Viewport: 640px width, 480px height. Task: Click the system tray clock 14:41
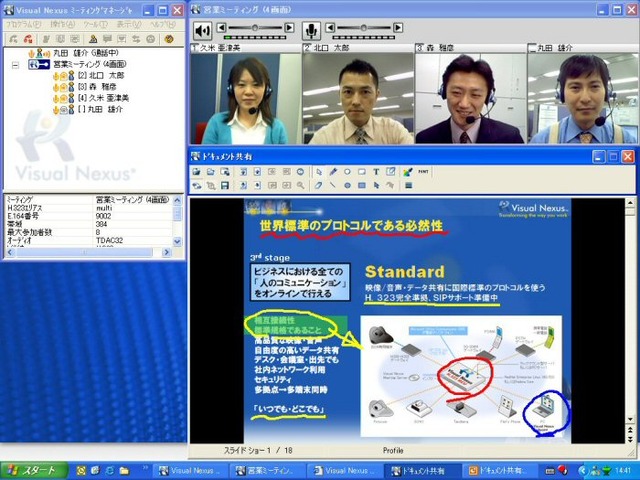[624, 471]
